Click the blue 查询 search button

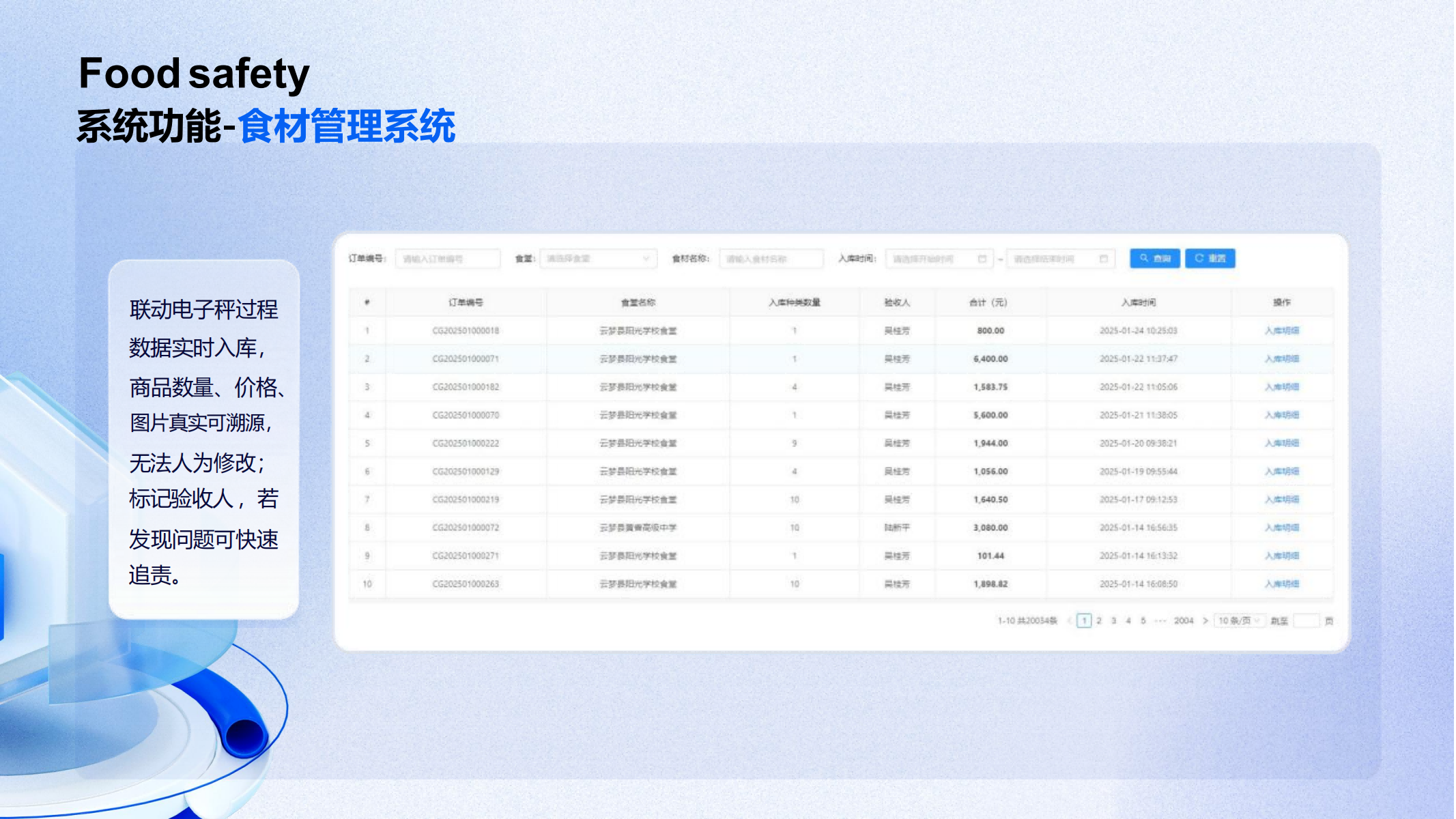point(1154,259)
